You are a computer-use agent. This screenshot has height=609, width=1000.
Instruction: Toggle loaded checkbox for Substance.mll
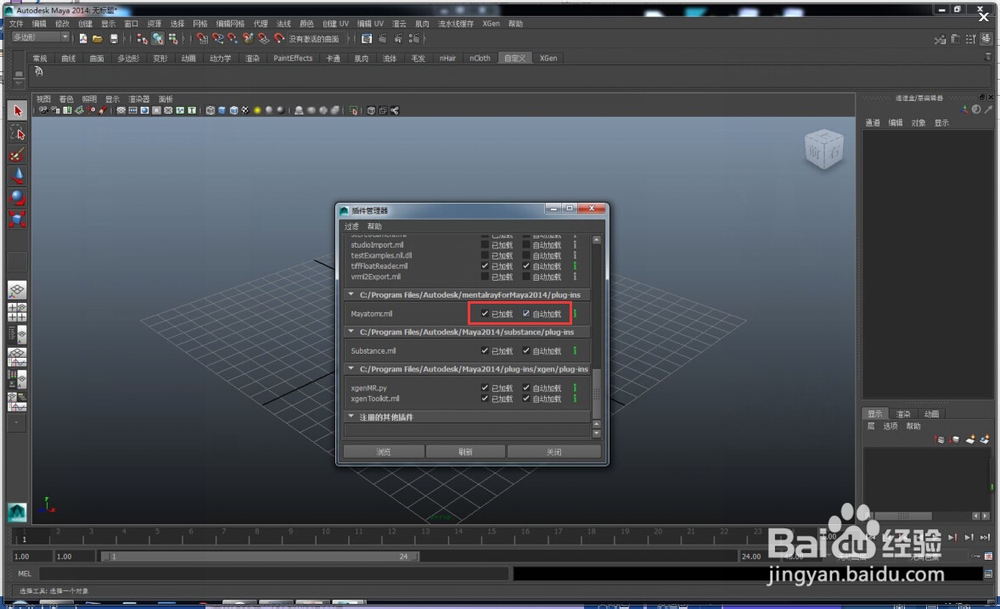point(485,351)
